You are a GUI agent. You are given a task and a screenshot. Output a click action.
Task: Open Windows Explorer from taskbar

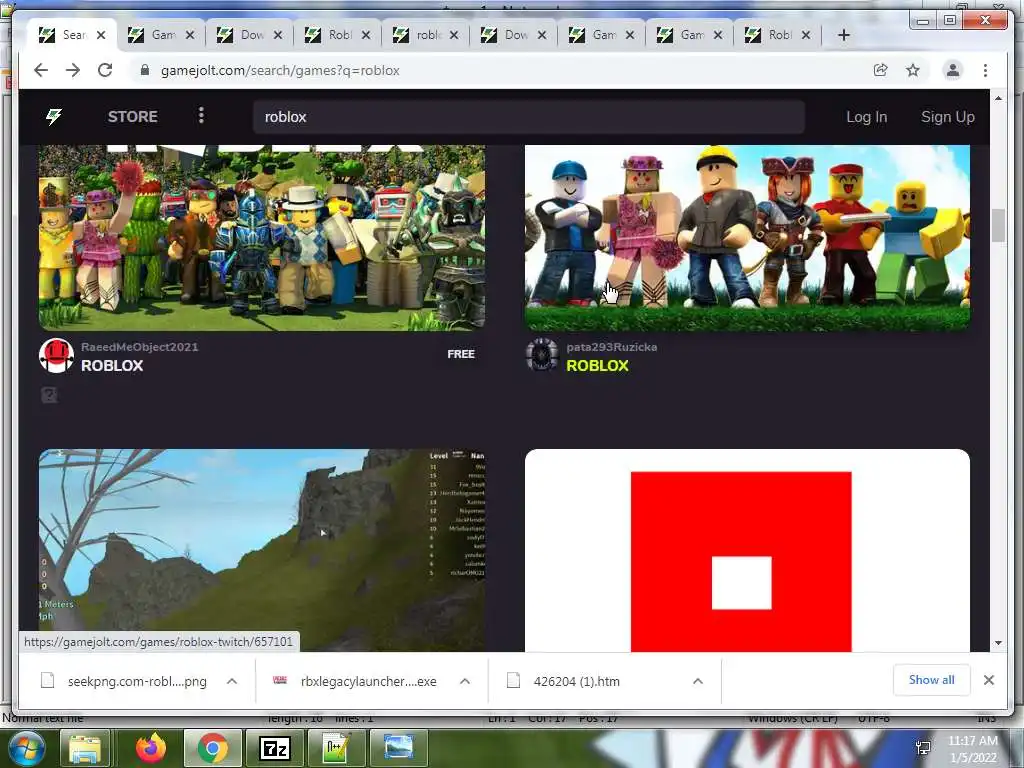click(x=86, y=748)
